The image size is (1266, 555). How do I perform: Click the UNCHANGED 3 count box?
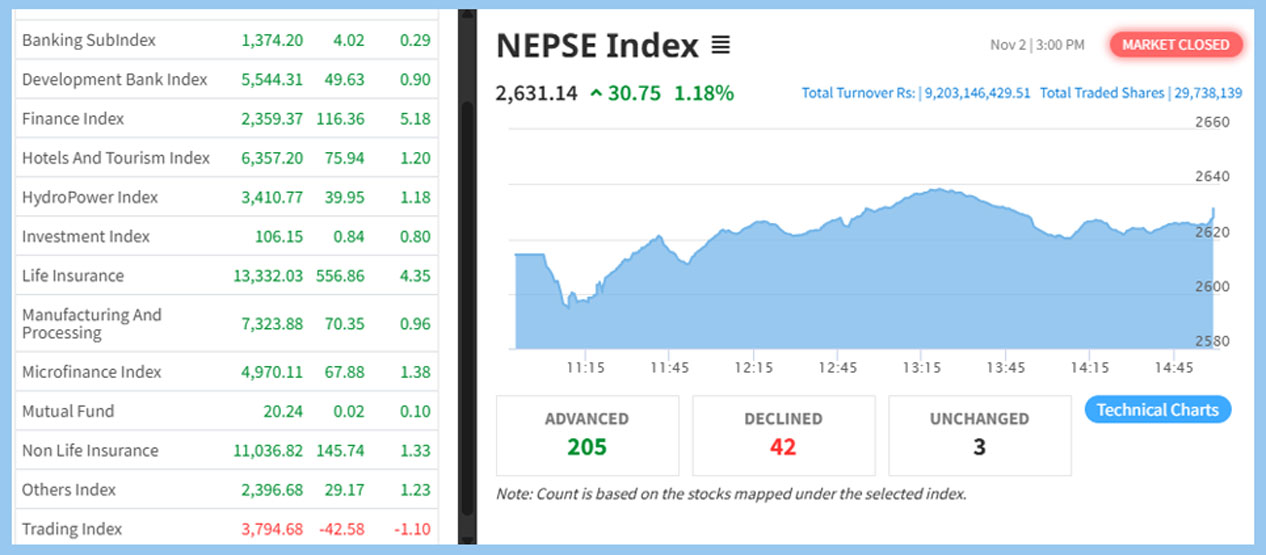pyautogui.click(x=979, y=435)
